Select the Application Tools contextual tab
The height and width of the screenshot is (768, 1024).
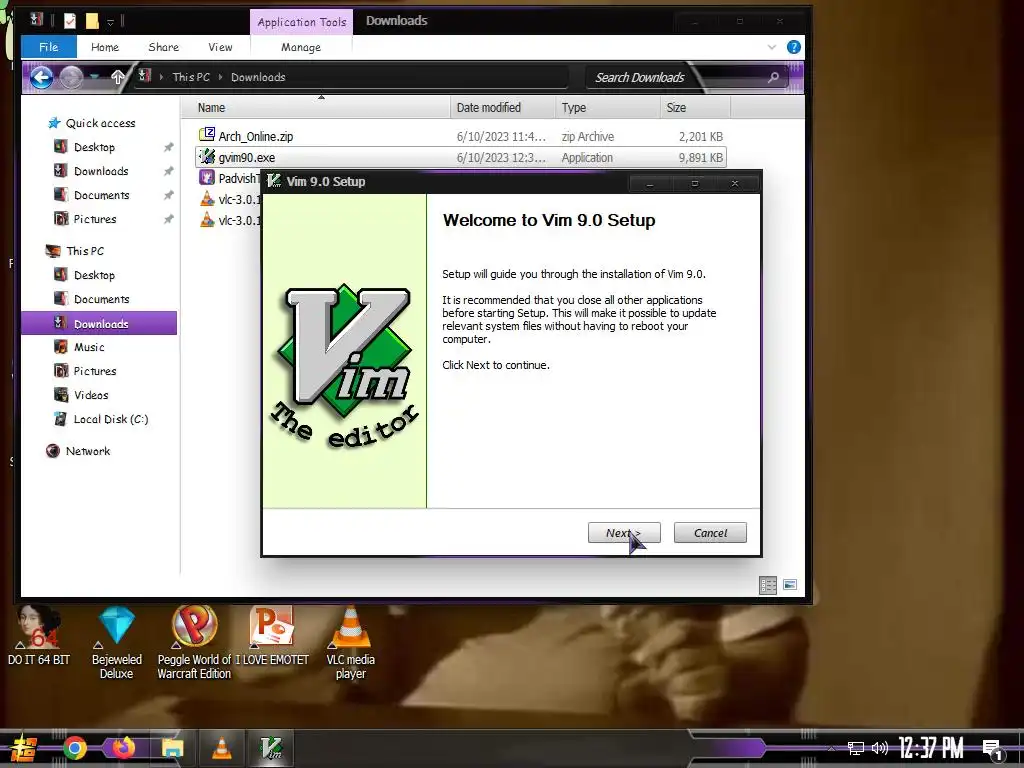(x=302, y=22)
